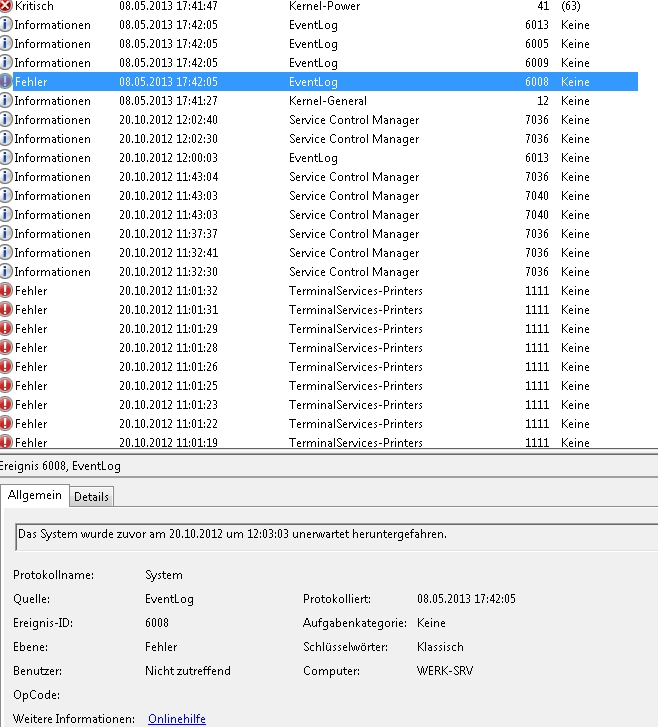This screenshot has width=658, height=727.
Task: Click the red error icon of 11:01:31 row
Action: [6, 310]
